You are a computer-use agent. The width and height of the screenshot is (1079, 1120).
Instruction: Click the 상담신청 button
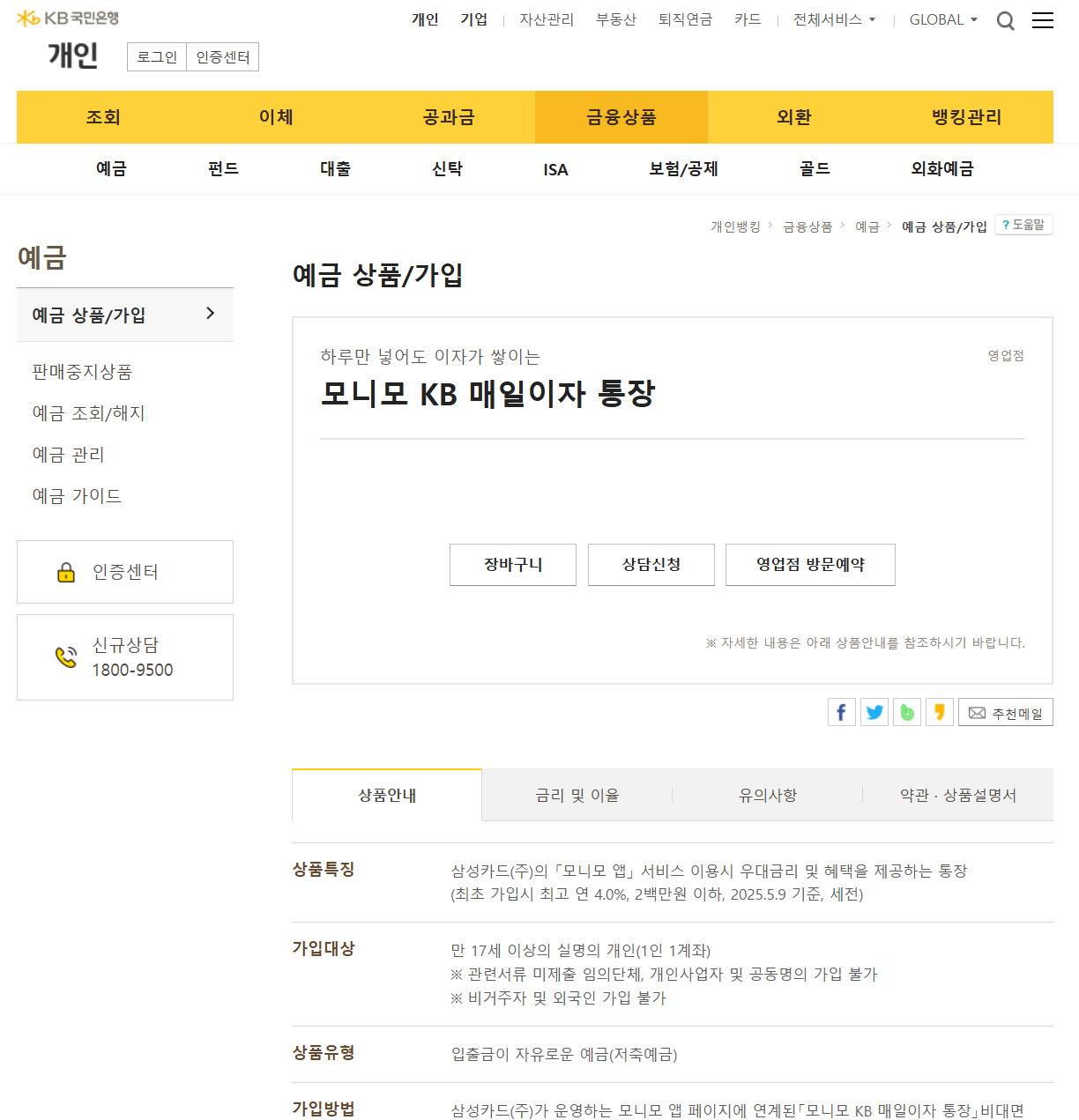click(651, 565)
